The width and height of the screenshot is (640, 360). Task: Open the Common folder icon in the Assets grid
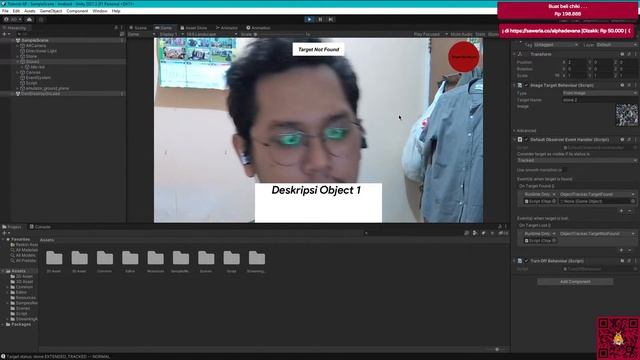pos(104,258)
